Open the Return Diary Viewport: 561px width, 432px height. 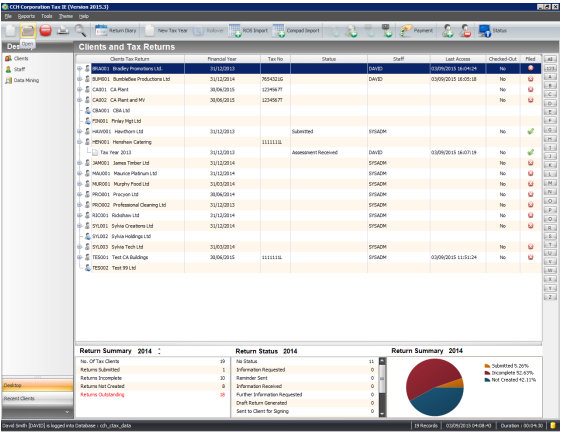tap(116, 31)
